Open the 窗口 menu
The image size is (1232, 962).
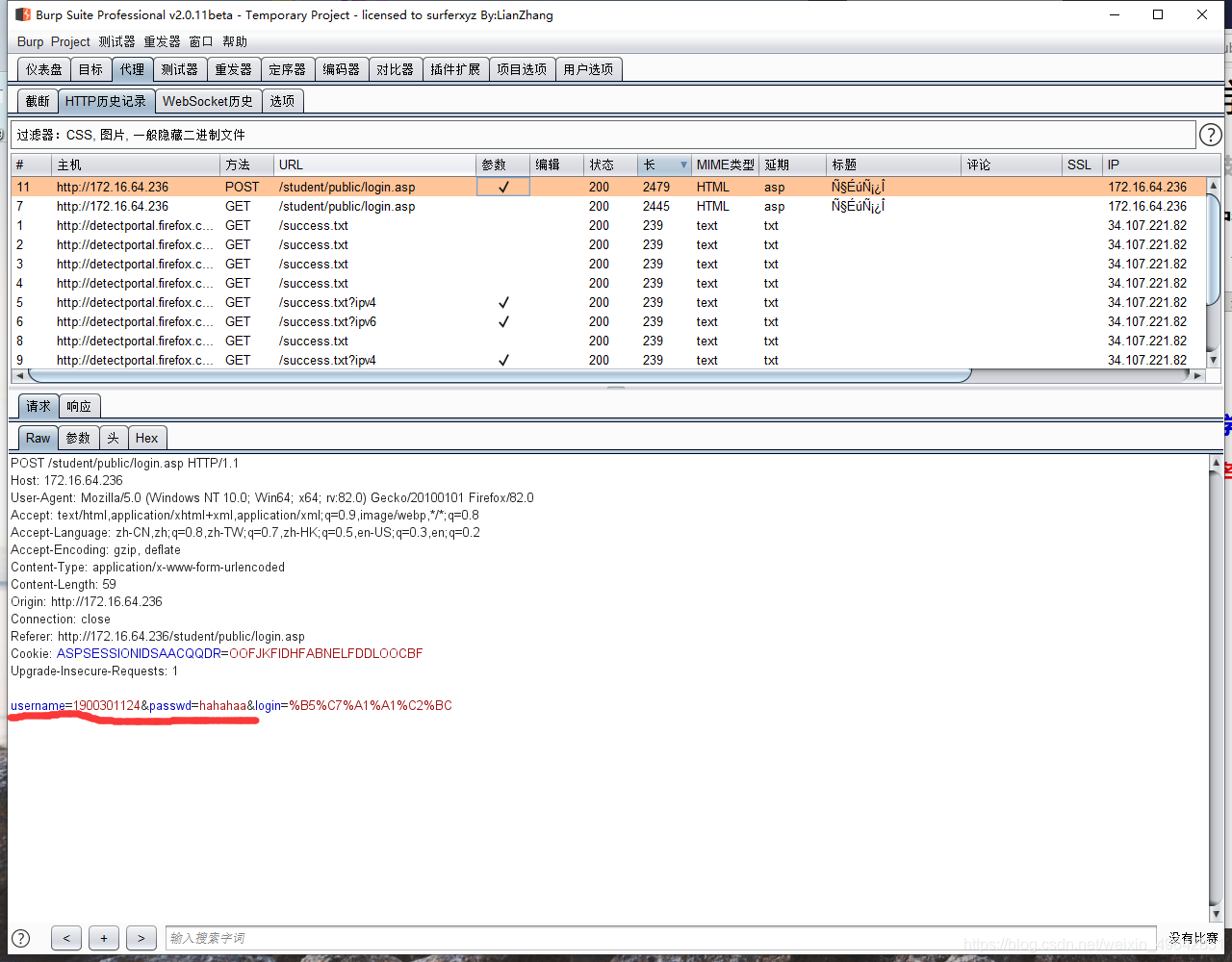click(x=201, y=41)
